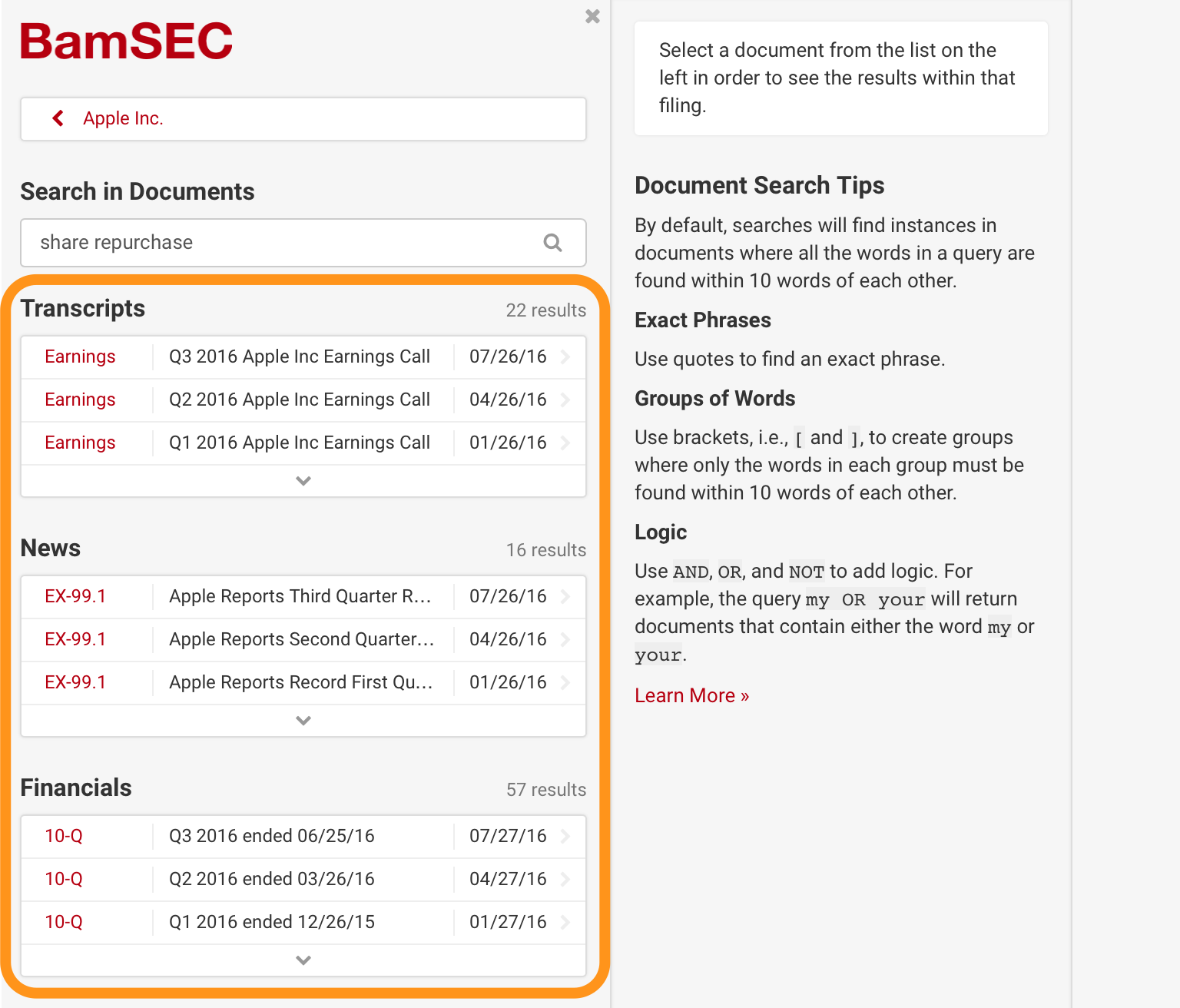1180x1008 pixels.
Task: Click arrow on Q3 2016 Earnings Call row
Action: pyautogui.click(x=565, y=356)
